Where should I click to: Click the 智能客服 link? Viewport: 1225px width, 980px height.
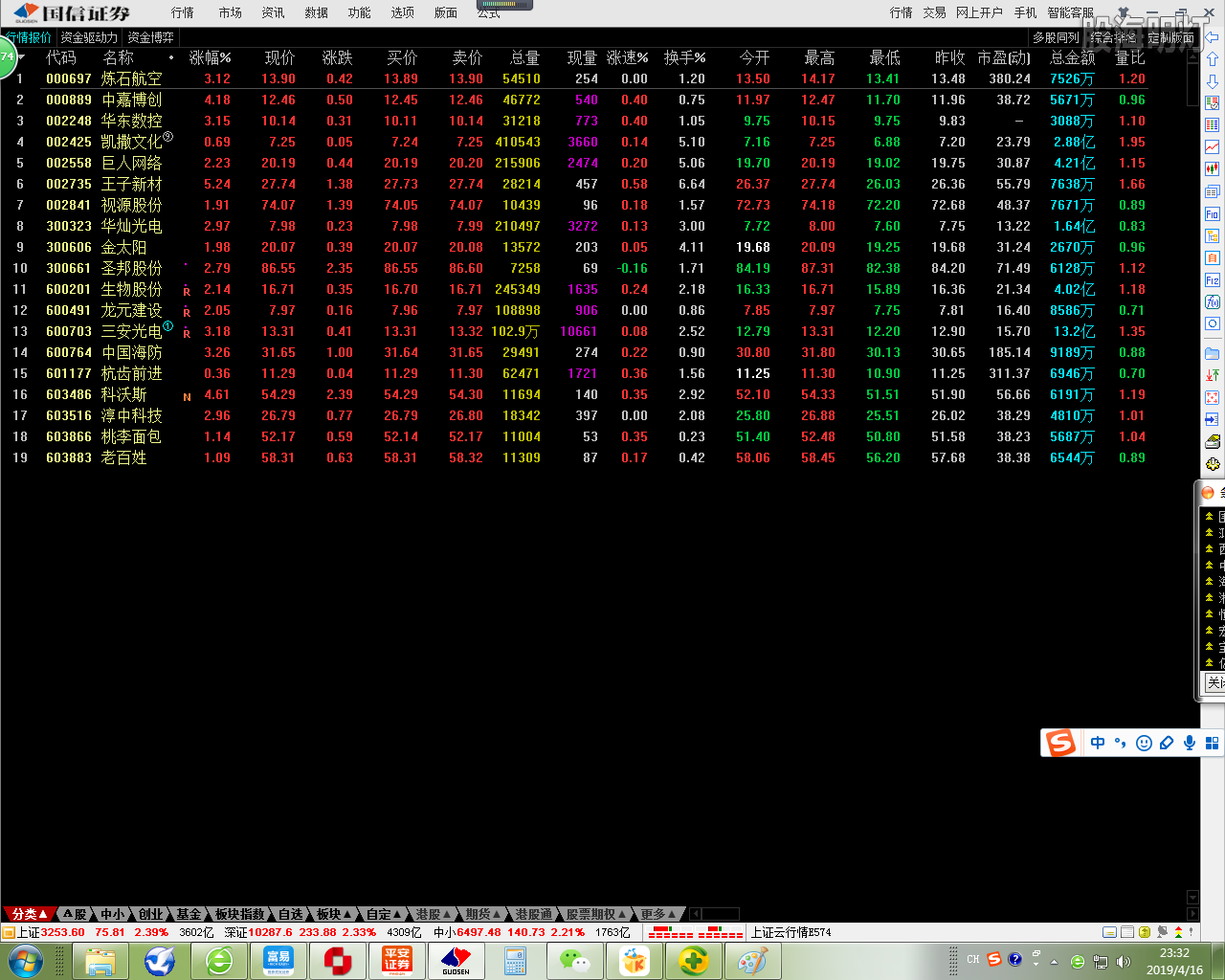point(1070,12)
